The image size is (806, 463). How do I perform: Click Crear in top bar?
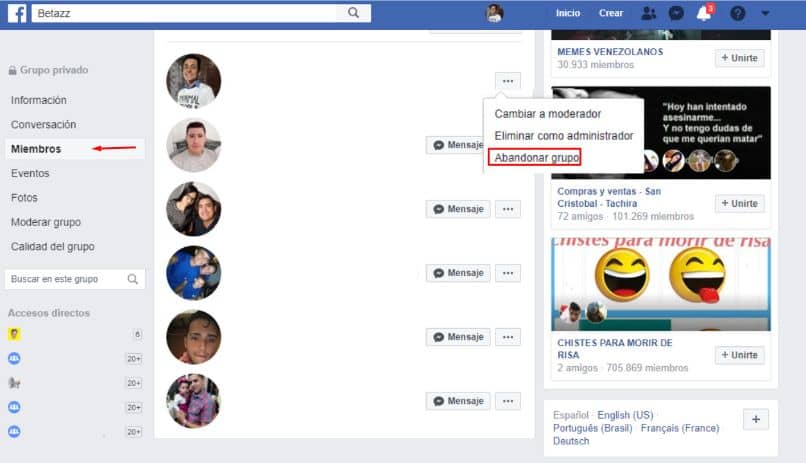[x=611, y=13]
